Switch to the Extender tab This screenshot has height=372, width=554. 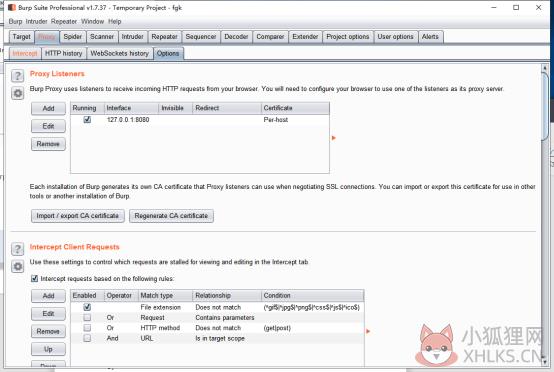305,37
